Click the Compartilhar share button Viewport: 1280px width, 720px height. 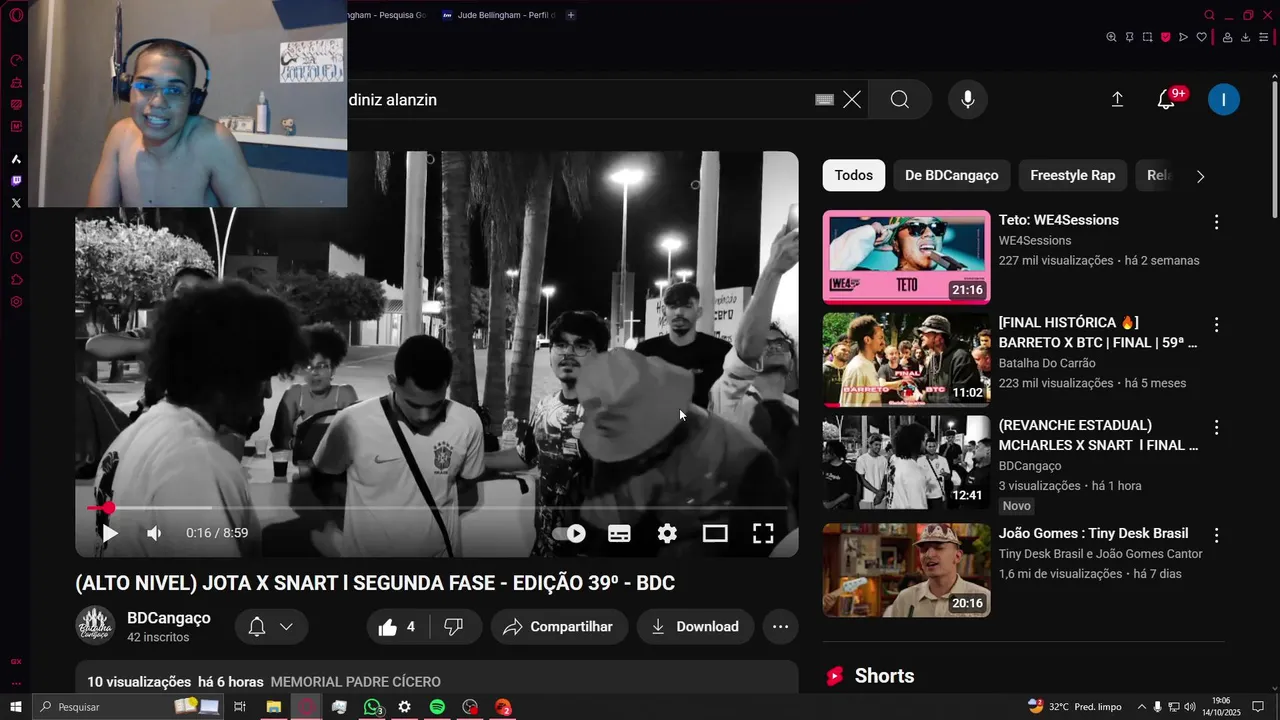(x=559, y=627)
